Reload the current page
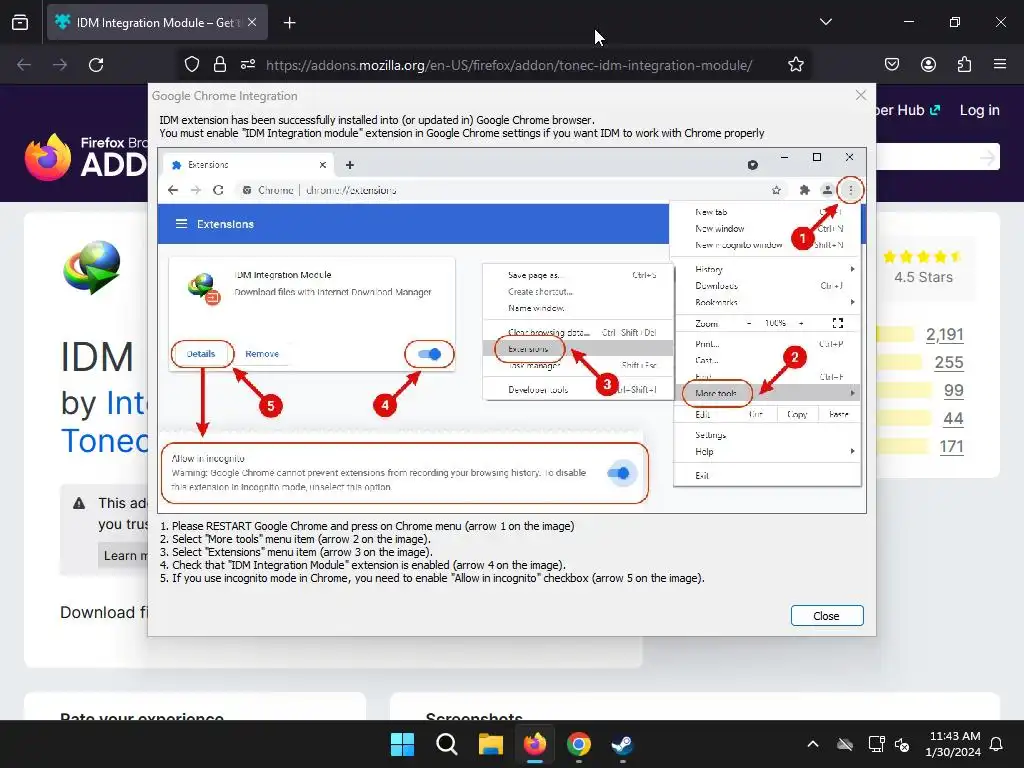1024x768 pixels. pos(96,65)
